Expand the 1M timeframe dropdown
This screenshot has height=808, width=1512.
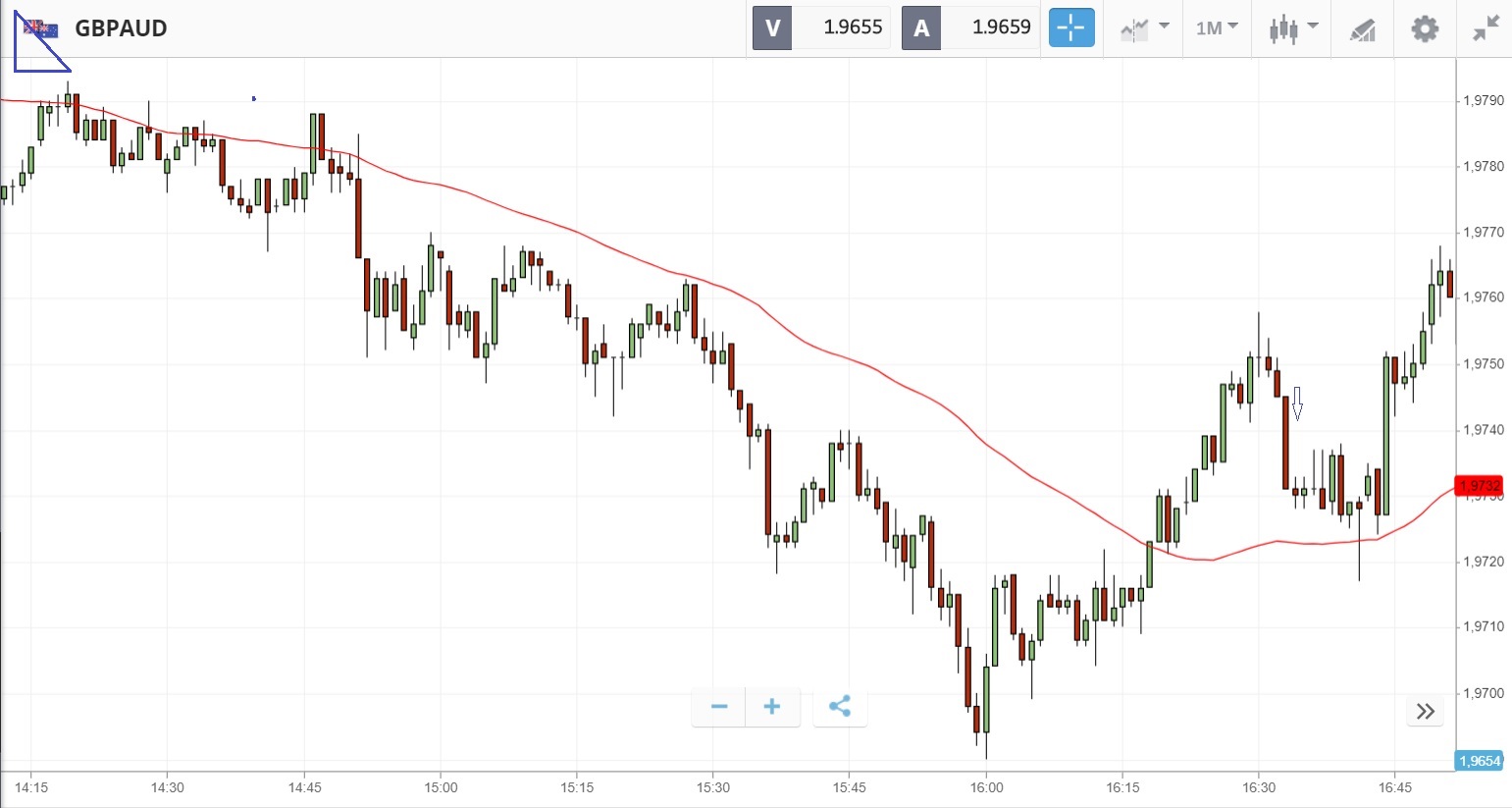click(1217, 28)
